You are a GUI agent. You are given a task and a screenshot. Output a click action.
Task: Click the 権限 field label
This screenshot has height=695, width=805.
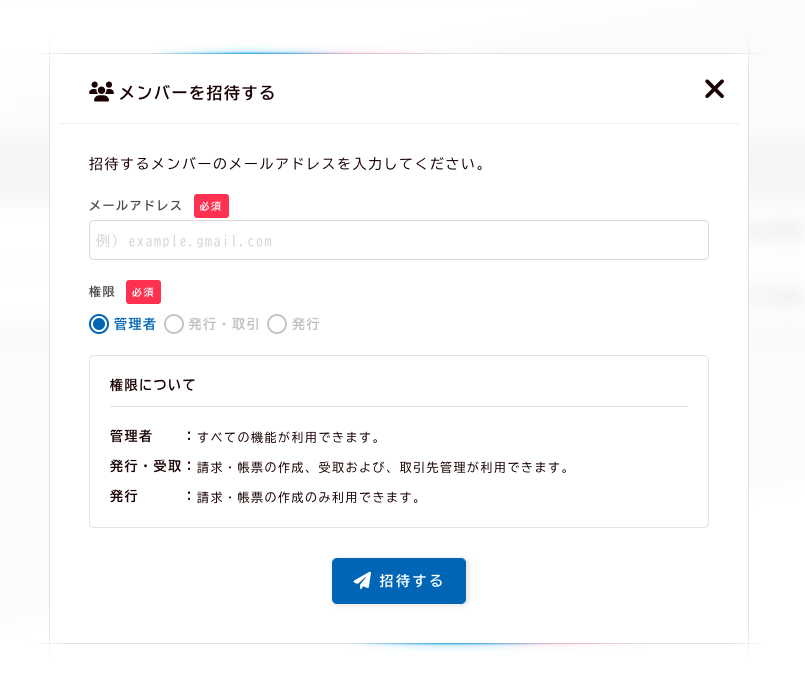tap(102, 292)
